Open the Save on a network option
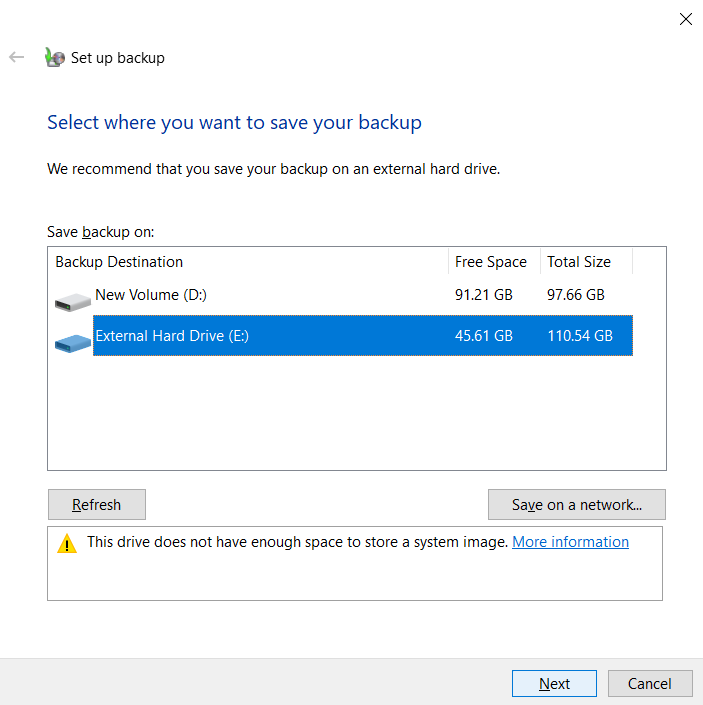 576,505
